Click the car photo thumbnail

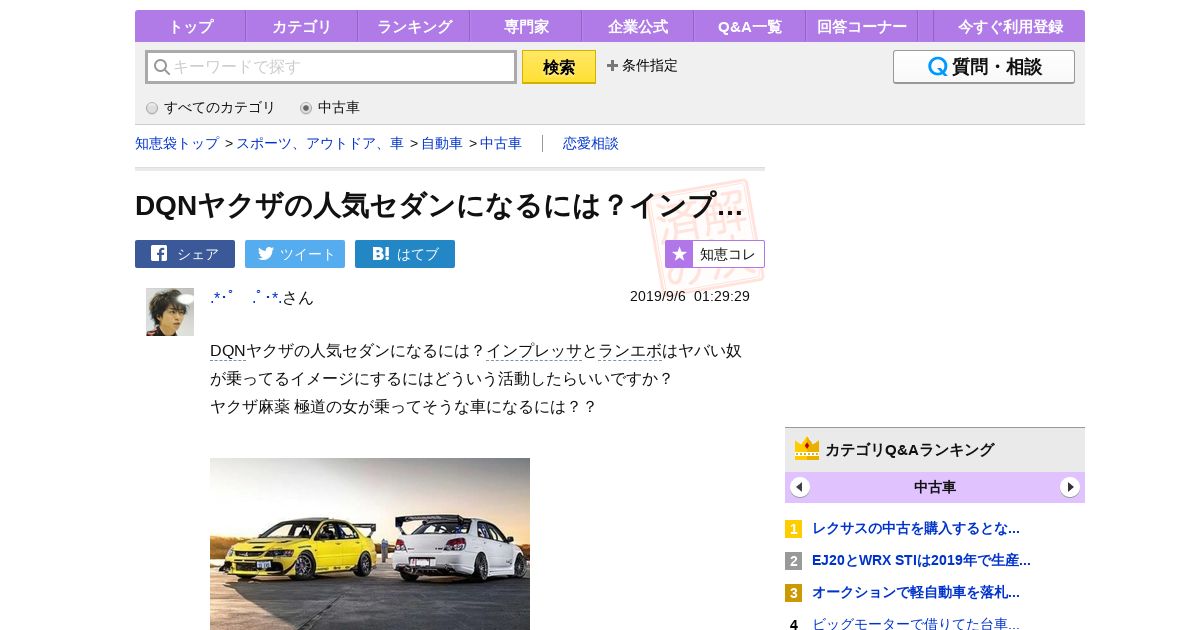[370, 544]
